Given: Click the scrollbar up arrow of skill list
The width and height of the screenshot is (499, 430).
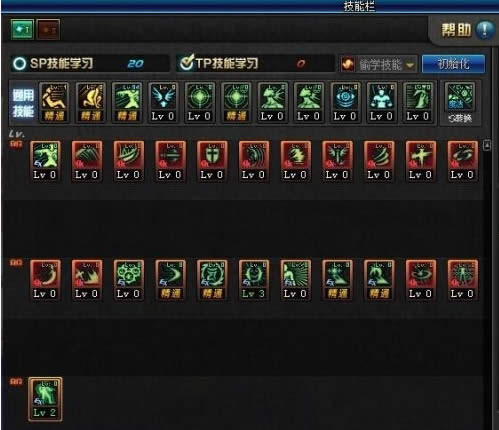Looking at the screenshot, I should [487, 145].
